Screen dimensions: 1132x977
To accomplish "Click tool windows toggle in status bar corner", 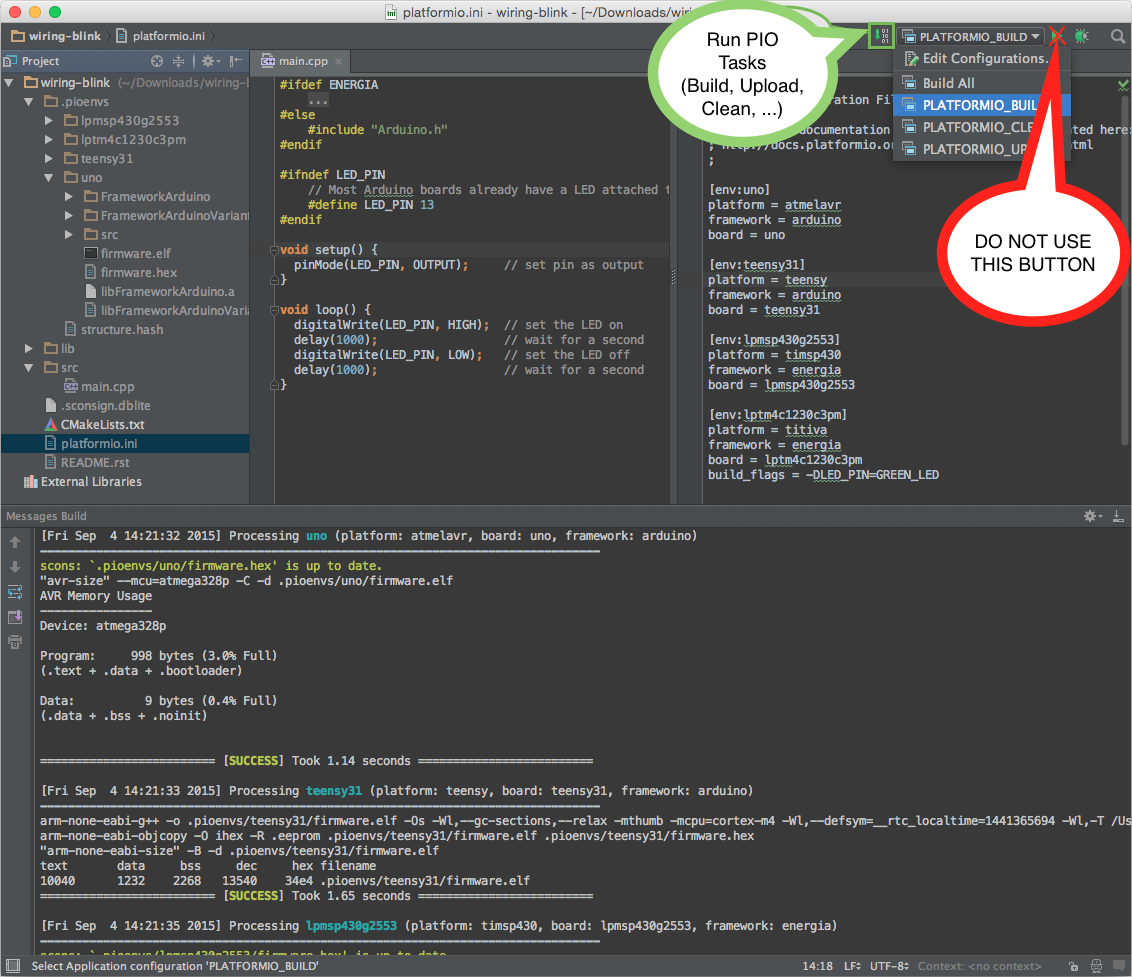I will click(x=12, y=965).
